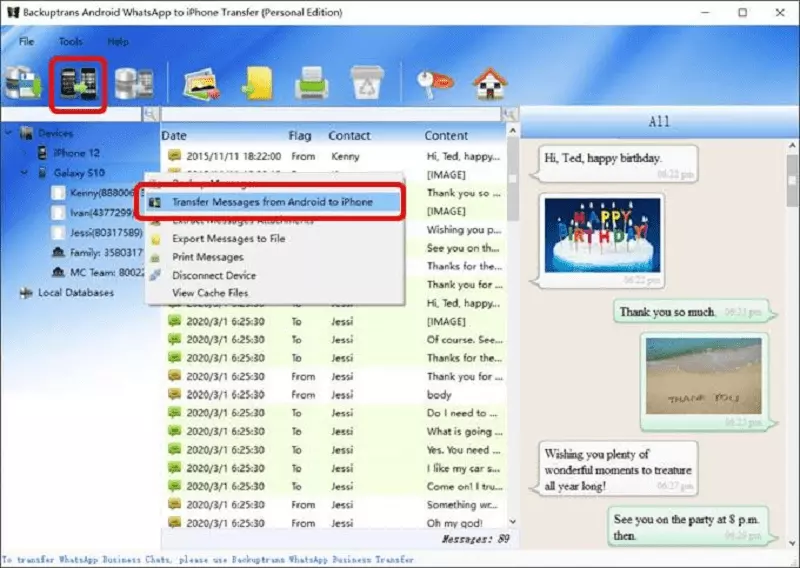Image resolution: width=800 pixels, height=568 pixels.
Task: Open the Tools menu
Action: (x=70, y=41)
